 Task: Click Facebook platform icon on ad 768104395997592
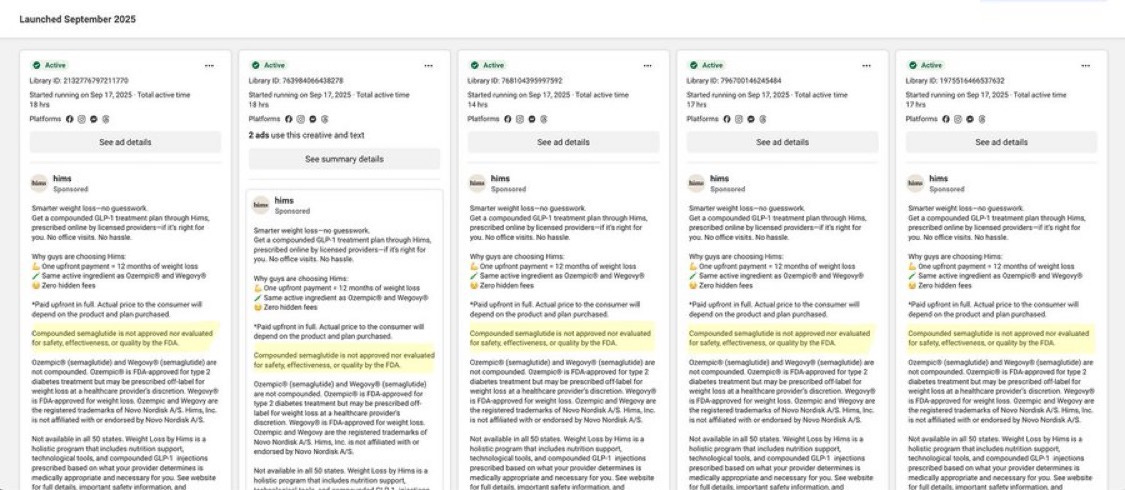508,119
